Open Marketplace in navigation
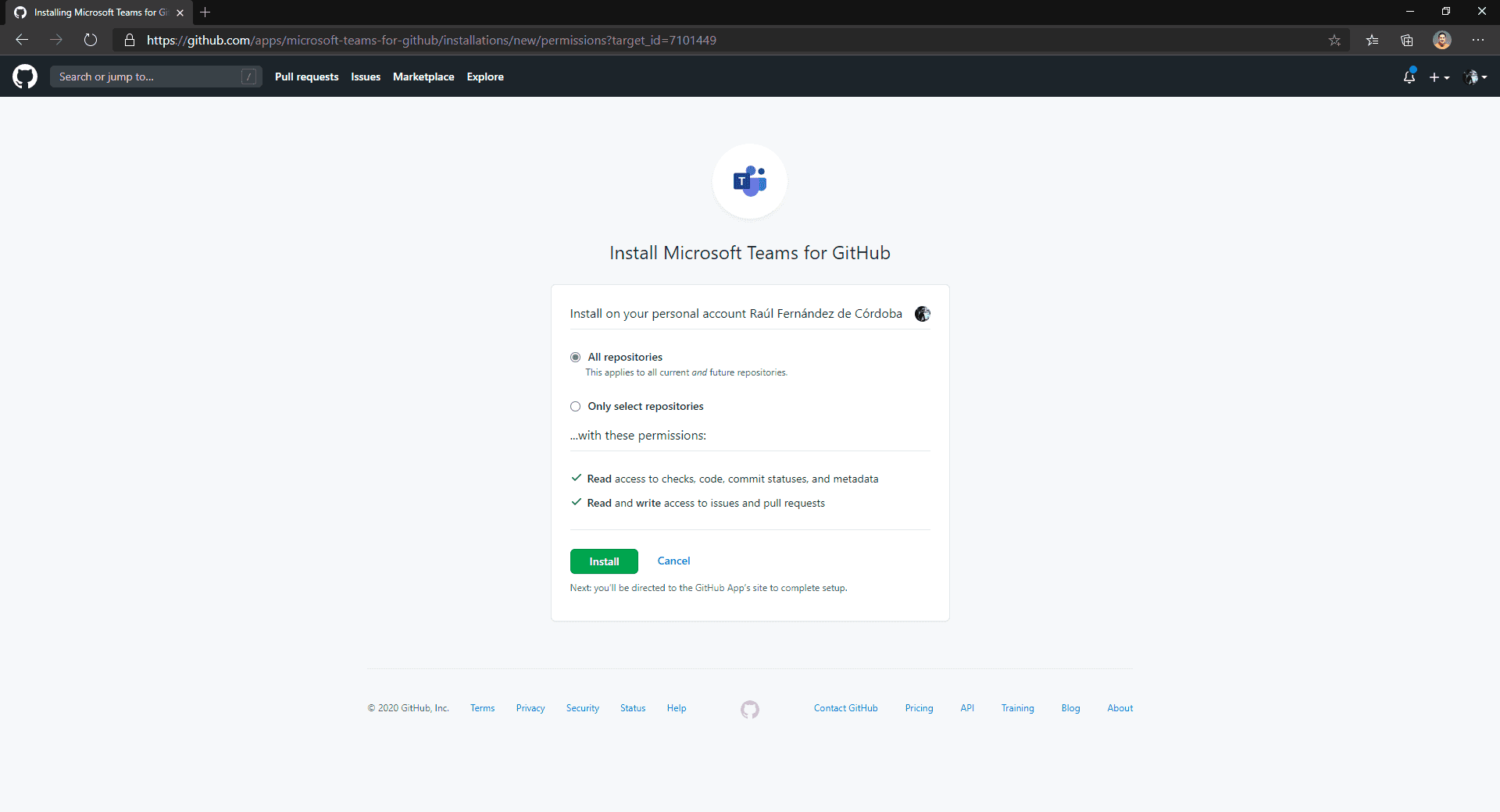The height and width of the screenshot is (812, 1500). 423,77
